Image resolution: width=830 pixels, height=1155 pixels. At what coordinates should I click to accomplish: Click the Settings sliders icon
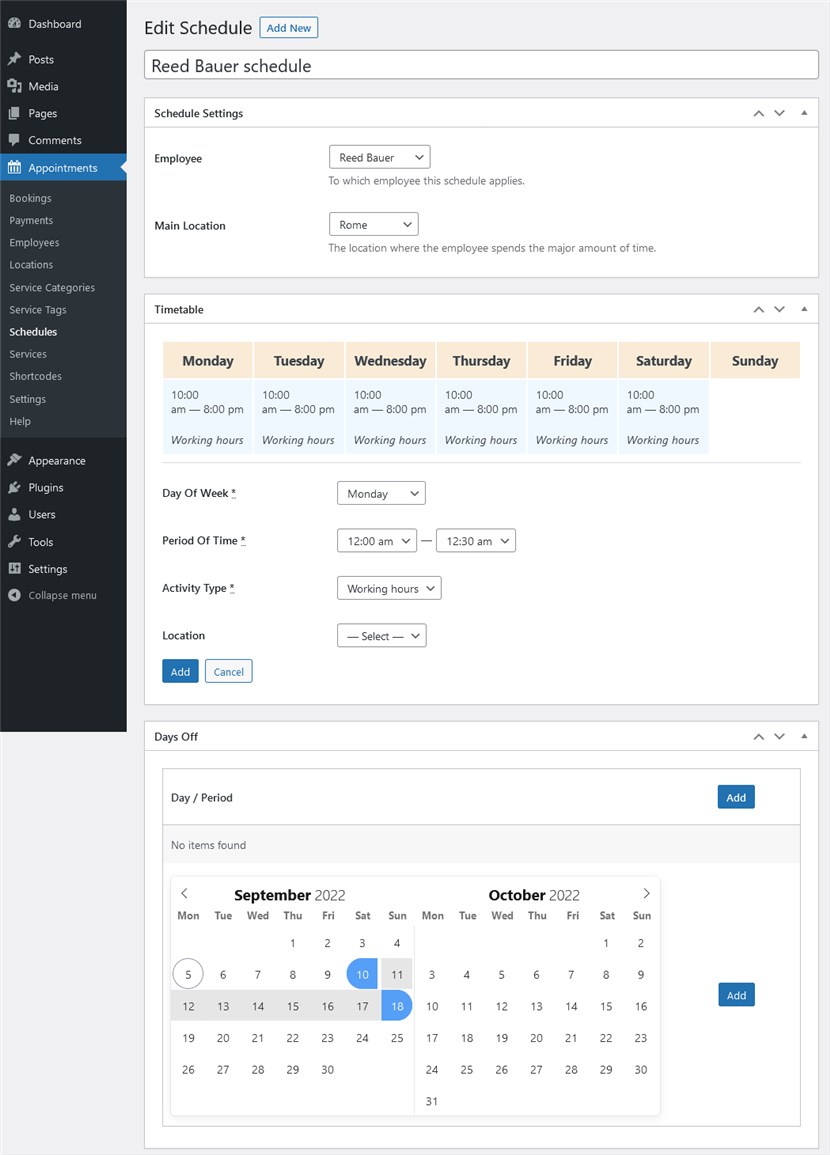pyautogui.click(x=14, y=569)
